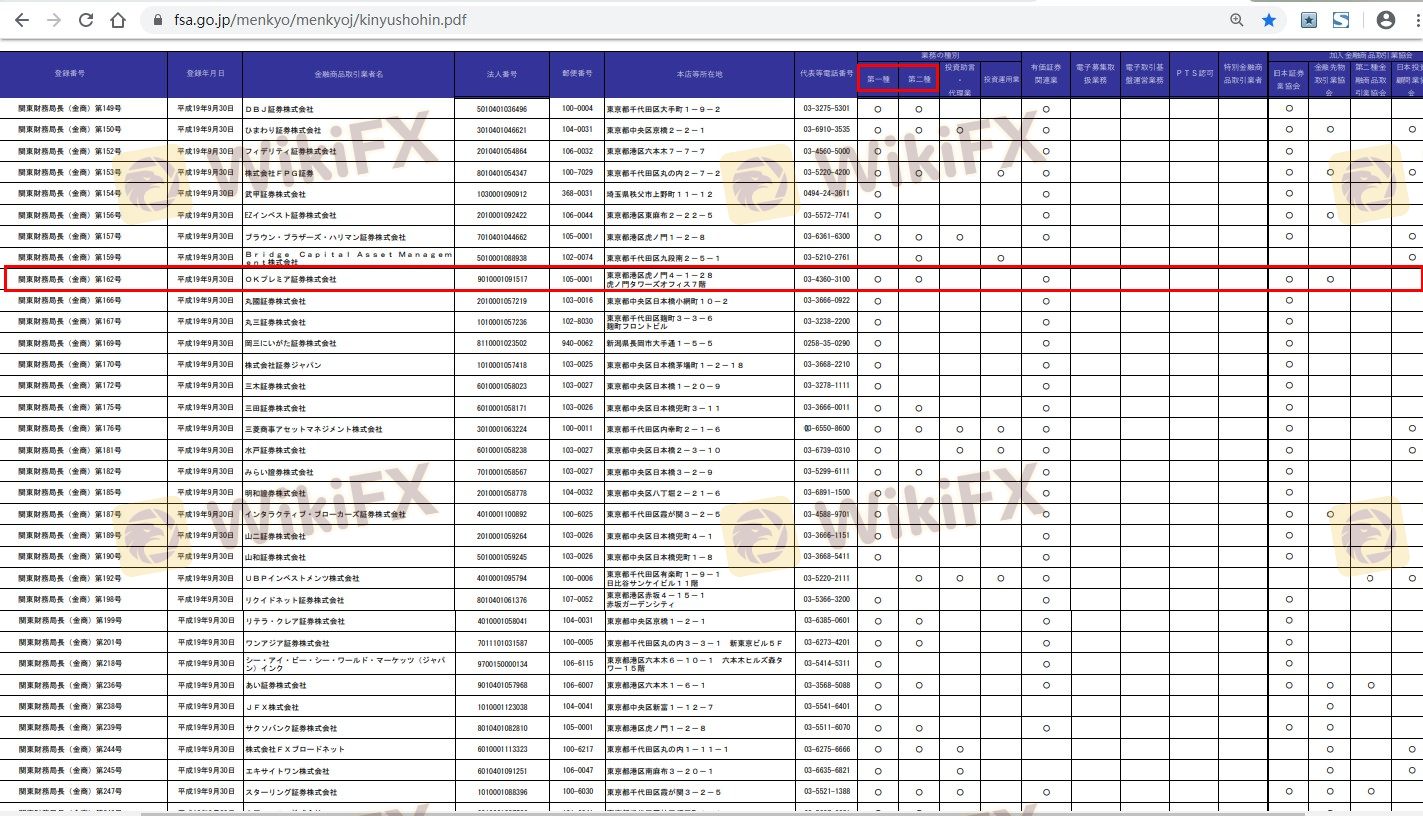Image resolution: width=1423 pixels, height=816 pixels.
Task: Click the browser forward arrow
Action: coord(54,20)
